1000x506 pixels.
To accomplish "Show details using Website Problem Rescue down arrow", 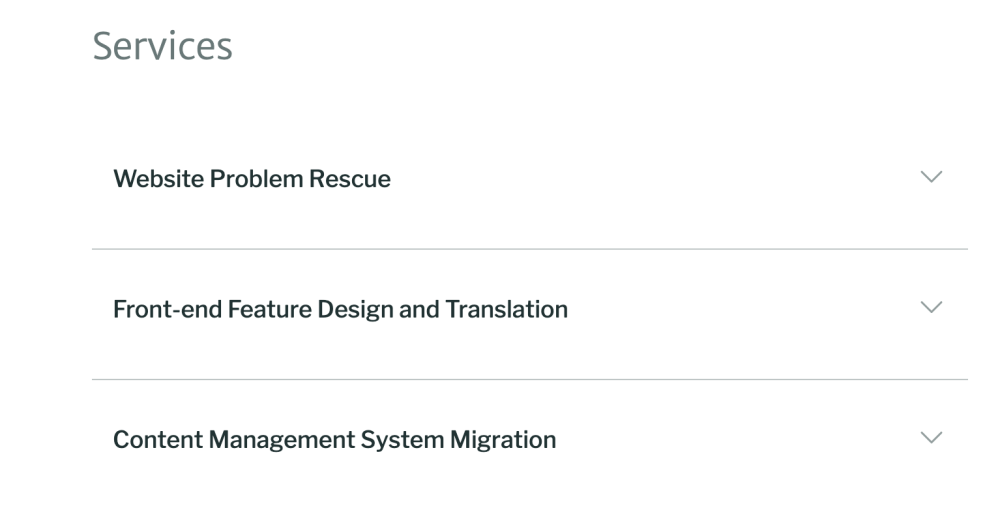I will 931,177.
